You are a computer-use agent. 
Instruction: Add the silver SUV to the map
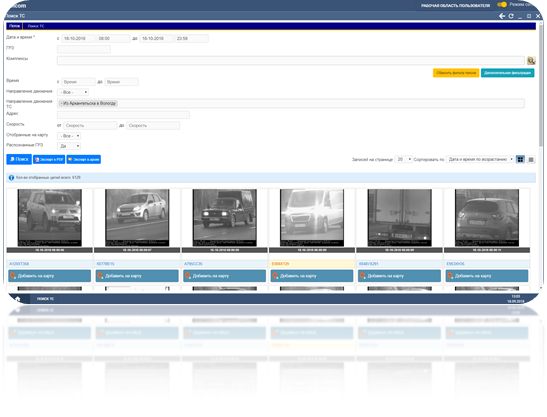(x=50, y=276)
